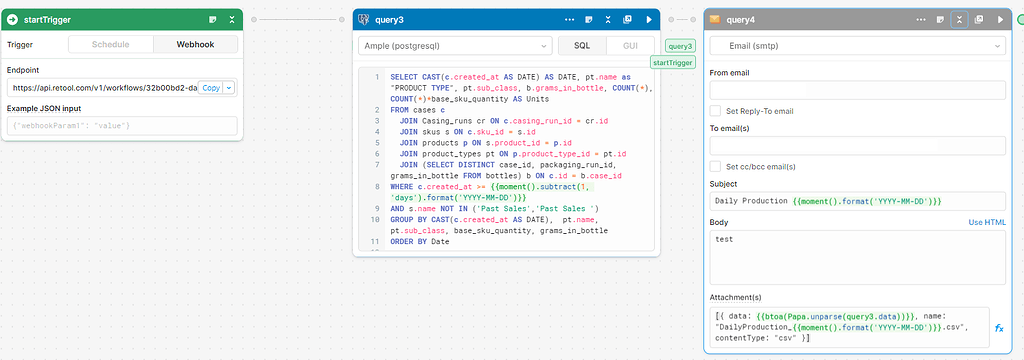The width and height of the screenshot is (1024, 360).
Task: Open the note icon on startTrigger block
Action: click(x=213, y=20)
